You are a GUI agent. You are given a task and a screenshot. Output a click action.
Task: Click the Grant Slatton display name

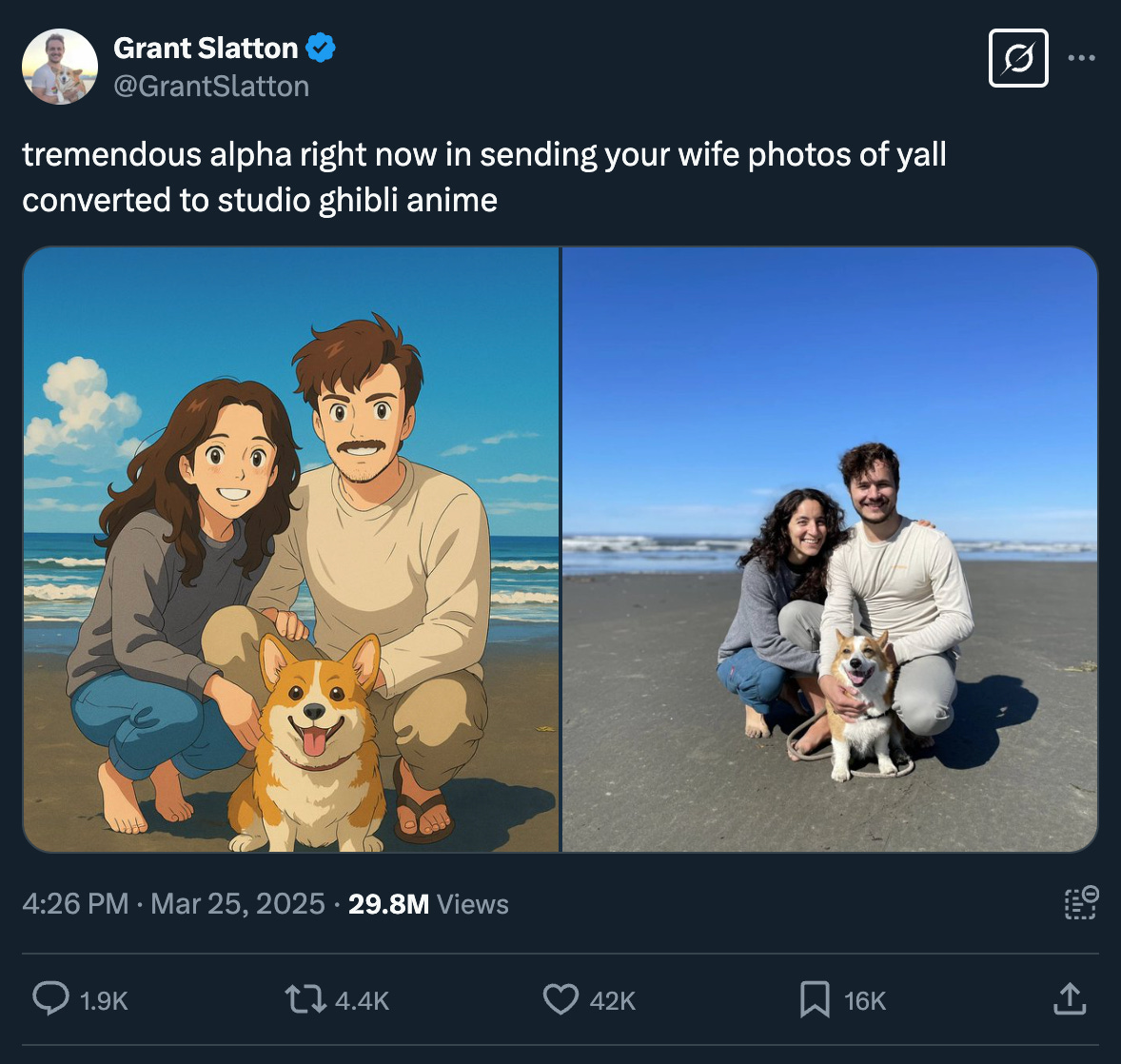click(206, 48)
